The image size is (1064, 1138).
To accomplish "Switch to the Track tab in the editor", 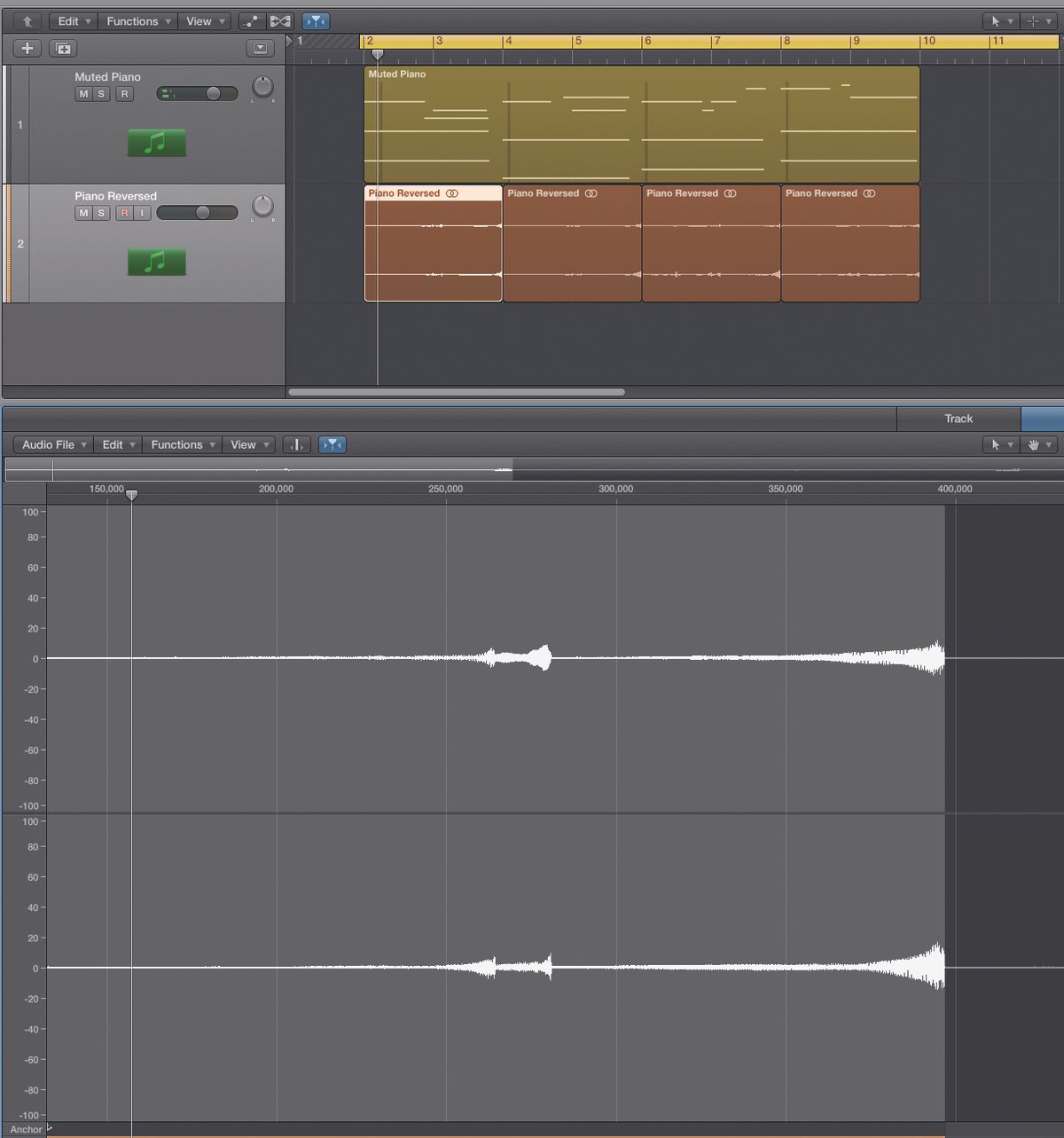I will pyautogui.click(x=957, y=418).
